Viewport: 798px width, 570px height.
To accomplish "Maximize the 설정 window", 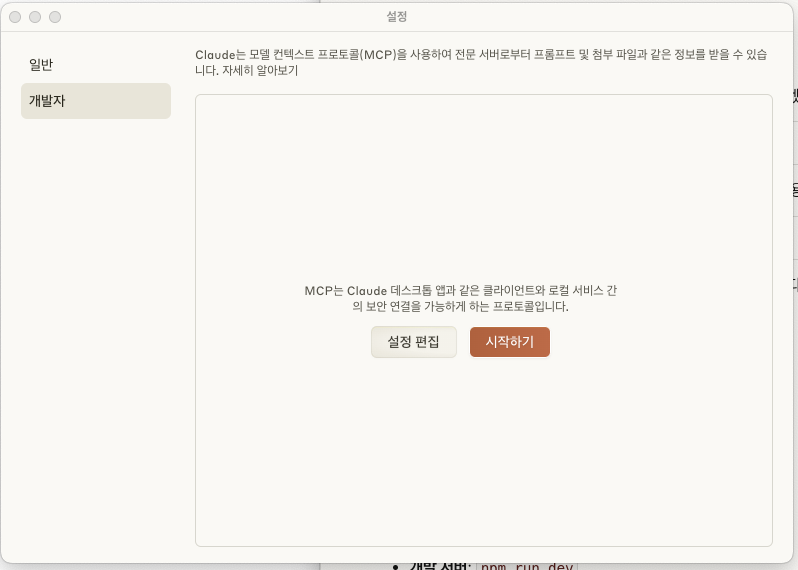I will click(x=55, y=17).
